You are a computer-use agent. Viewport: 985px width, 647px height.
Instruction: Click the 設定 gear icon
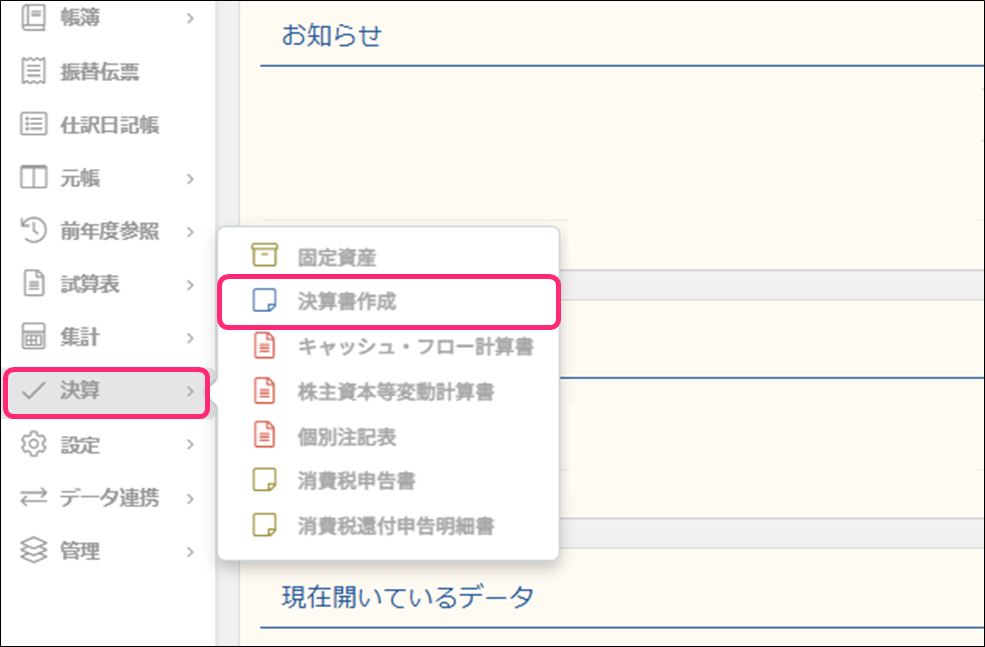[34, 444]
